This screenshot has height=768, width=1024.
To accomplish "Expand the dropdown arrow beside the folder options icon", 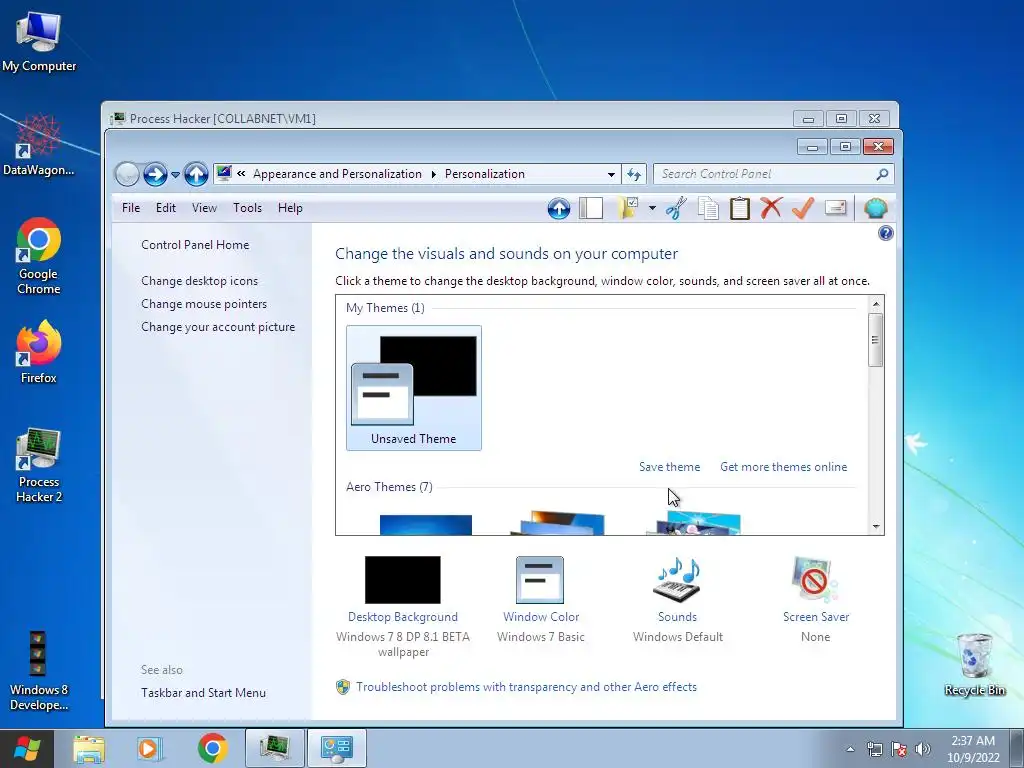I will click(652, 208).
